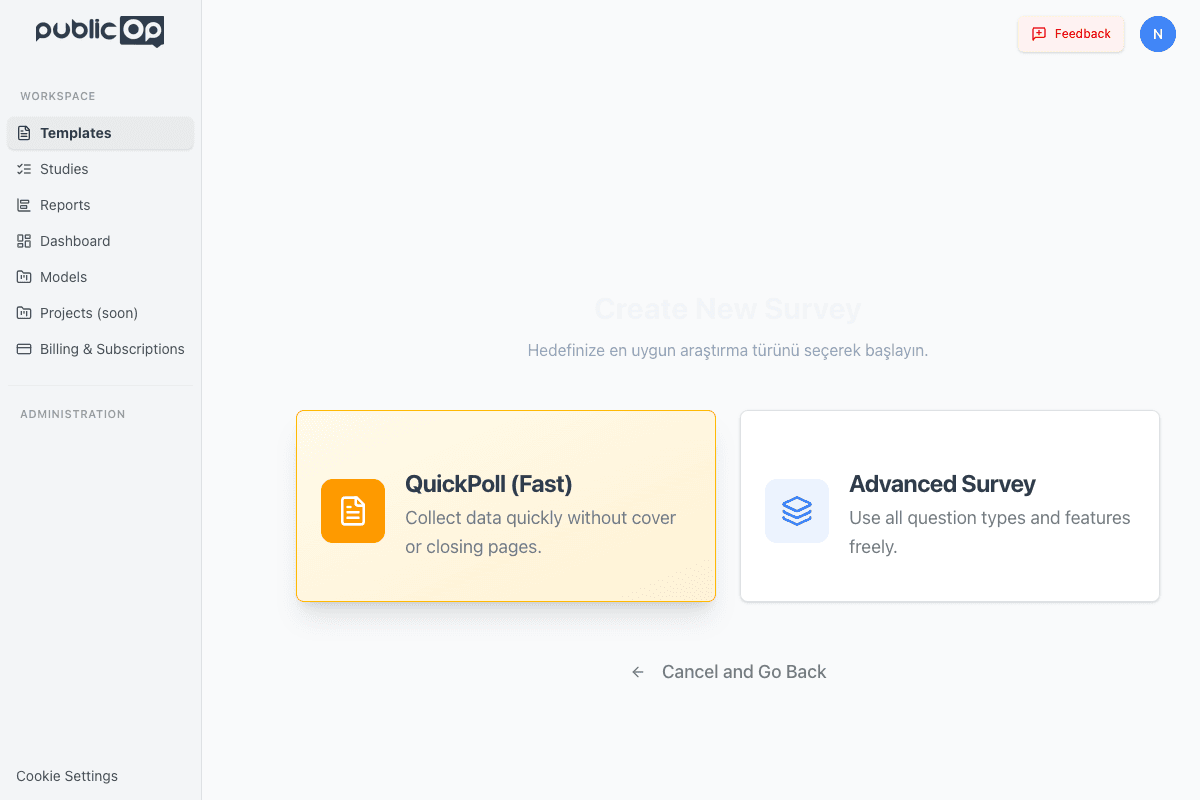Image resolution: width=1200 pixels, height=800 pixels.
Task: Click the Studies checklist icon in sidebar
Action: [x=24, y=169]
